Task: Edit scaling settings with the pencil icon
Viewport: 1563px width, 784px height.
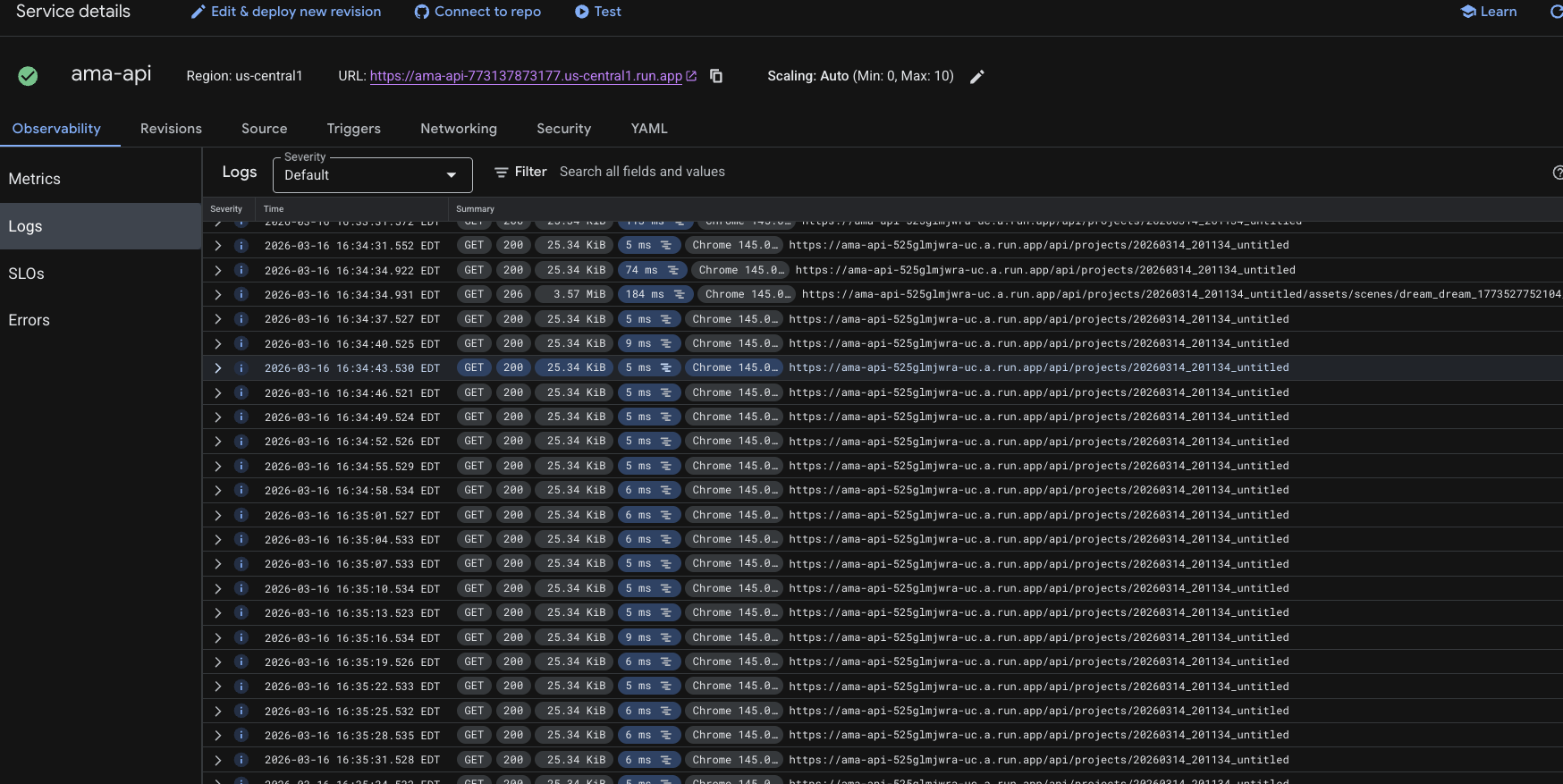Action: click(977, 77)
